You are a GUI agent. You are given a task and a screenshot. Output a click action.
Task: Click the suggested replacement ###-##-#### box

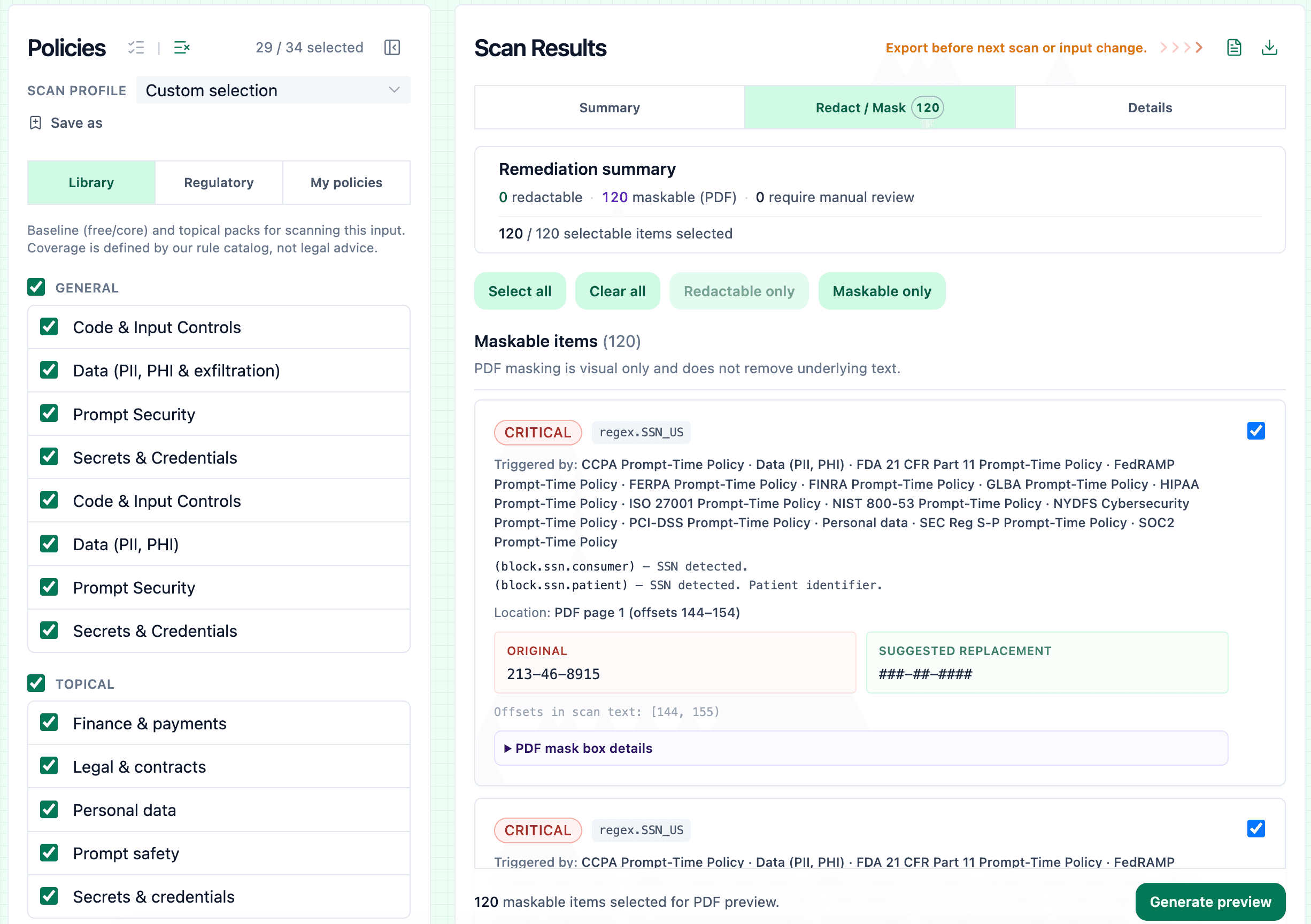pos(1046,663)
